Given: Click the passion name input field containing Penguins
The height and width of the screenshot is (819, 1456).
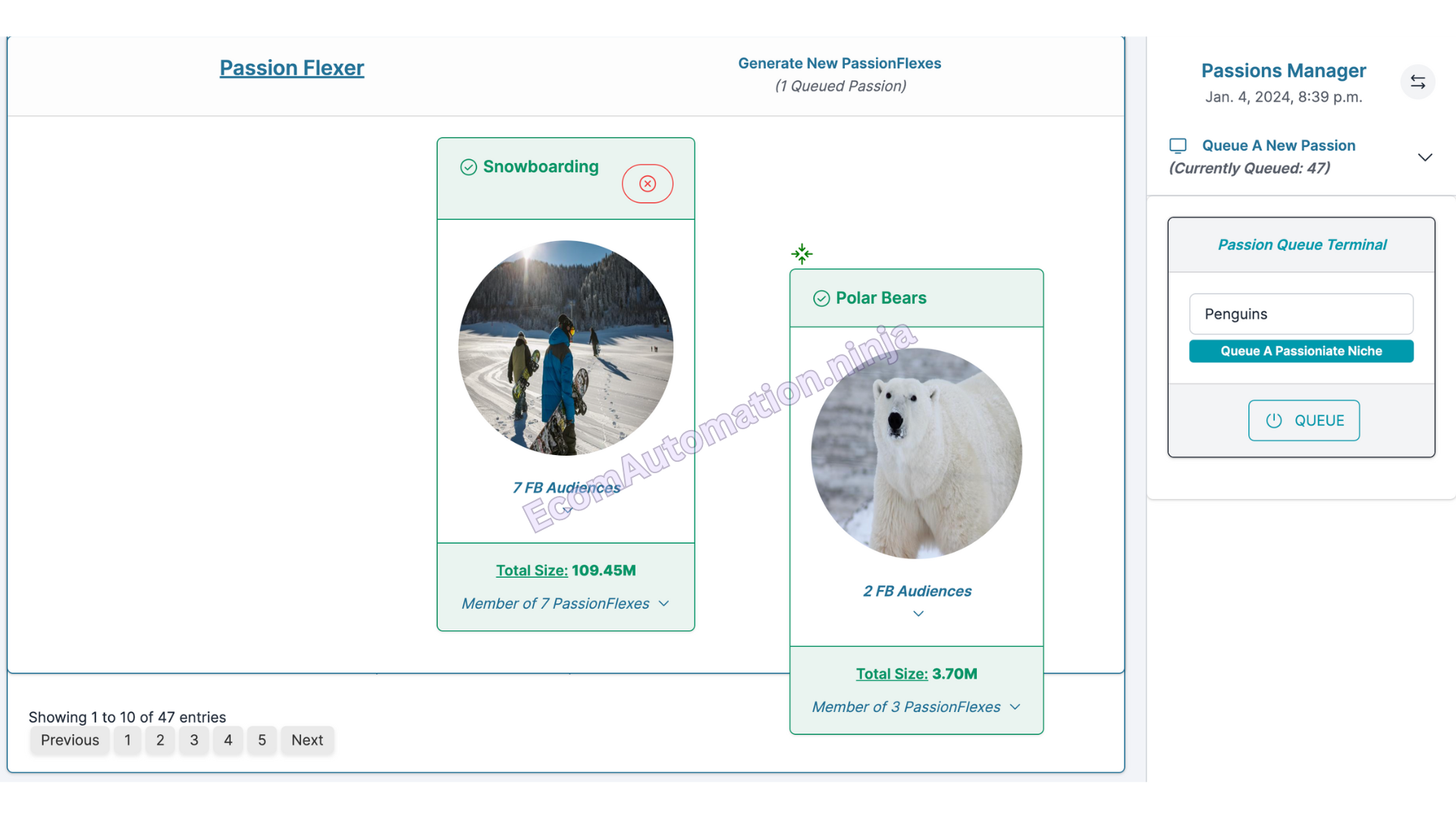Looking at the screenshot, I should [1301, 314].
